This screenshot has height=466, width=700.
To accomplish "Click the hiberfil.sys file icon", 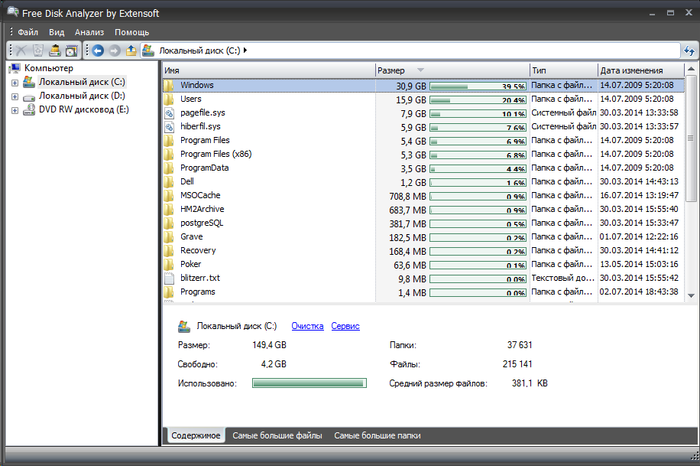I will [169, 127].
